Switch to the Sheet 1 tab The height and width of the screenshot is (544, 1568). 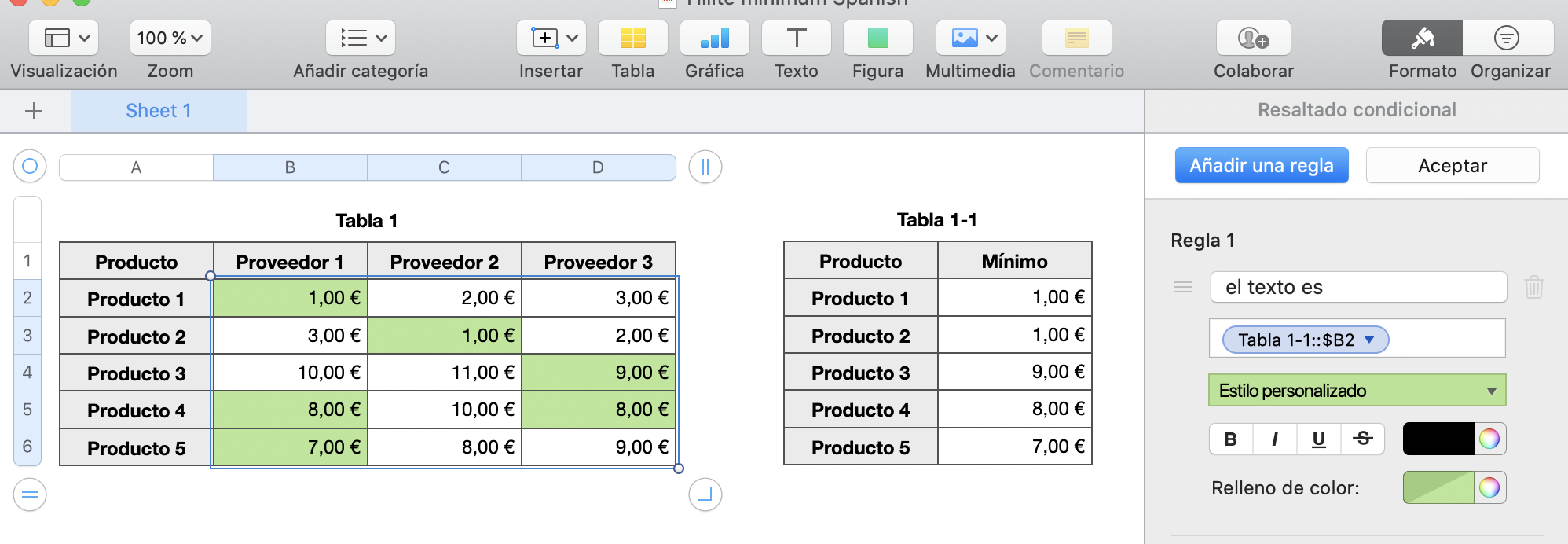click(x=159, y=112)
